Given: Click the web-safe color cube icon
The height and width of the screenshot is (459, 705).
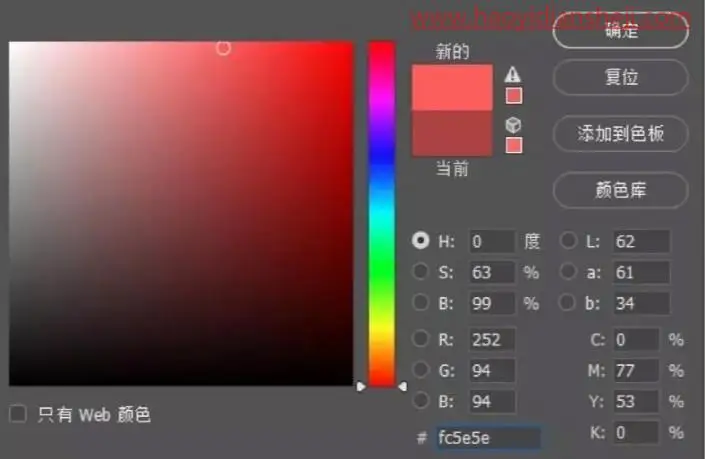Looking at the screenshot, I should 513,125.
